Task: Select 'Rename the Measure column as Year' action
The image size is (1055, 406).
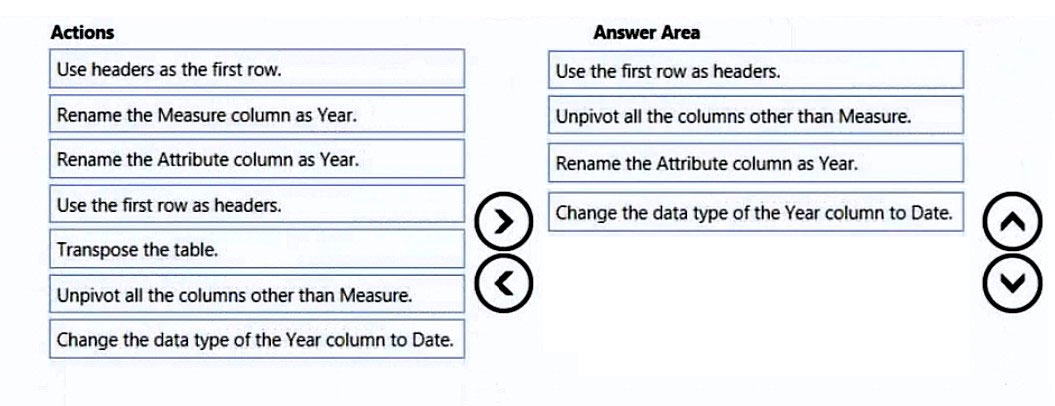Action: pyautogui.click(x=257, y=114)
